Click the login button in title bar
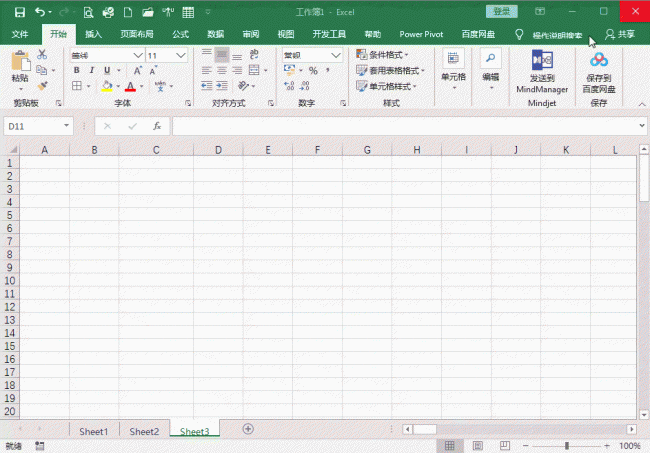650x453 pixels. (502, 12)
